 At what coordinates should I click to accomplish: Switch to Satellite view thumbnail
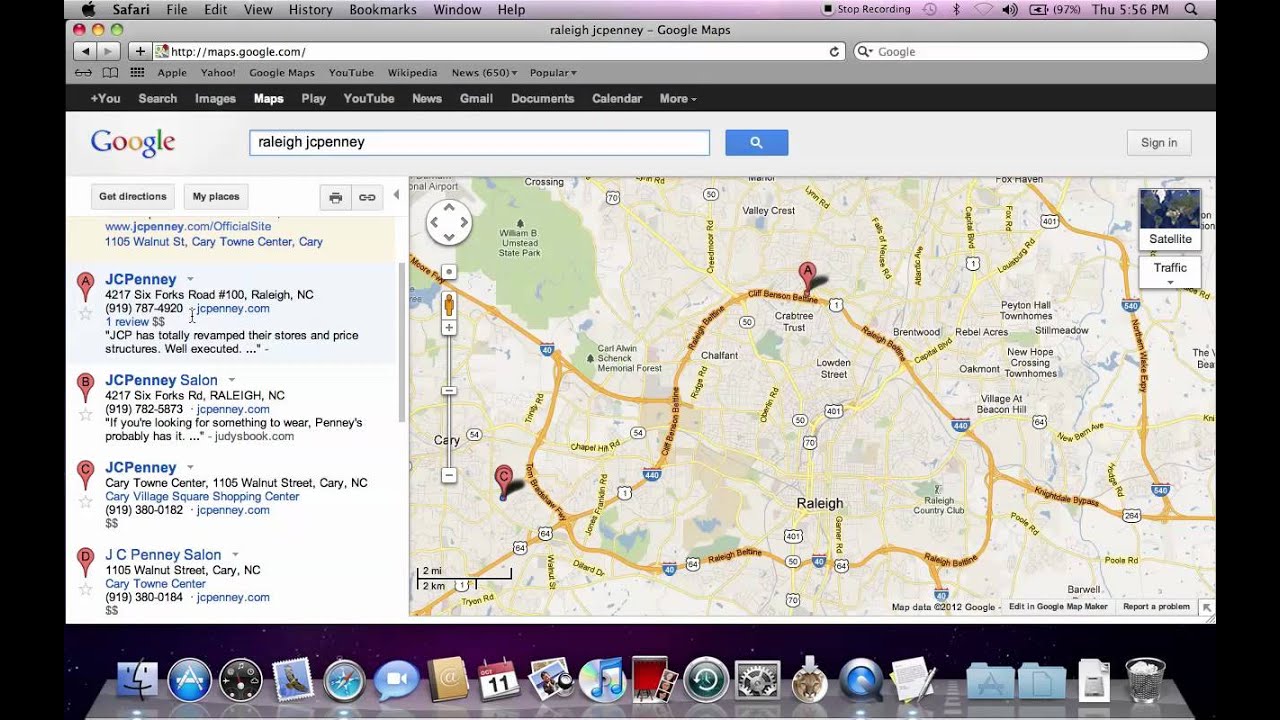pos(1170,219)
